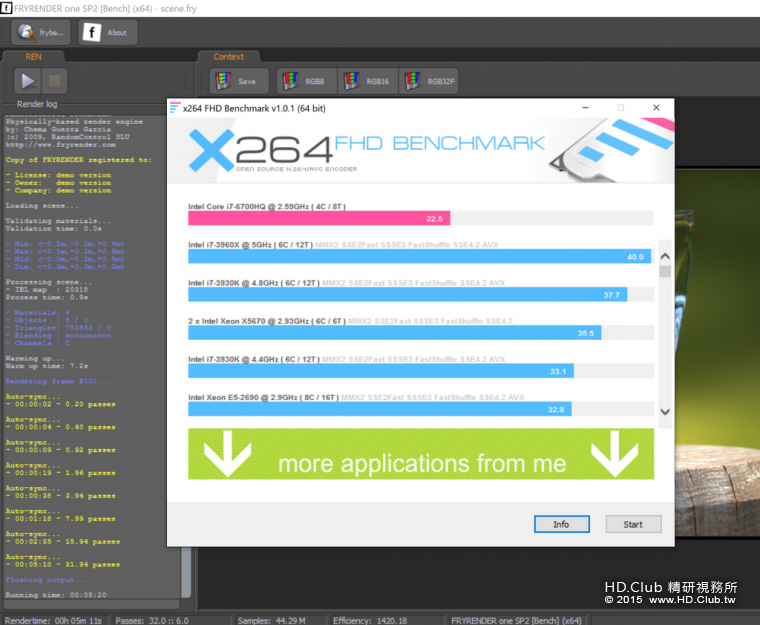This screenshot has height=625, width=760.
Task: Select RGB16 output format
Action: pyautogui.click(x=367, y=81)
